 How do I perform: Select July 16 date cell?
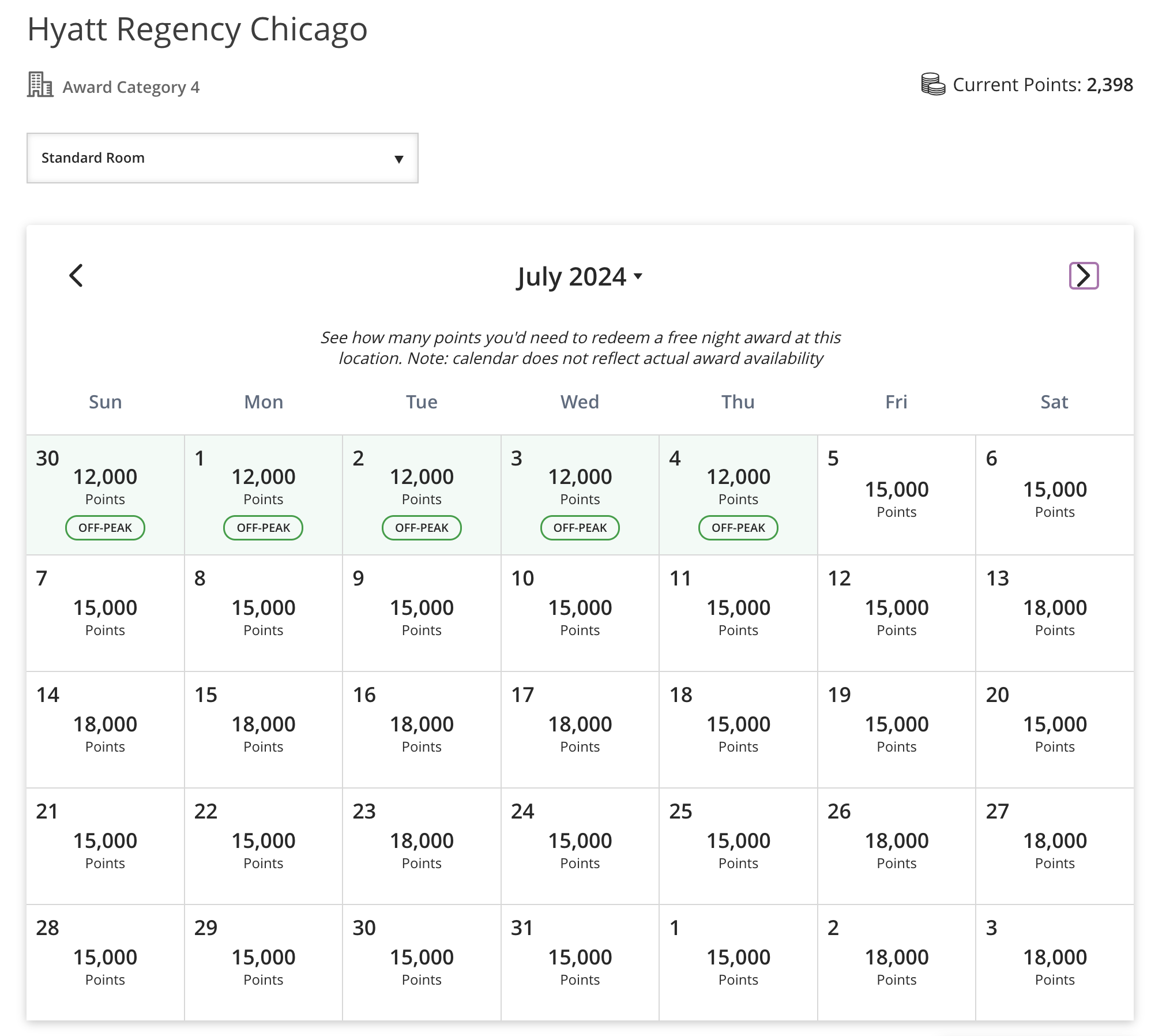(x=422, y=730)
